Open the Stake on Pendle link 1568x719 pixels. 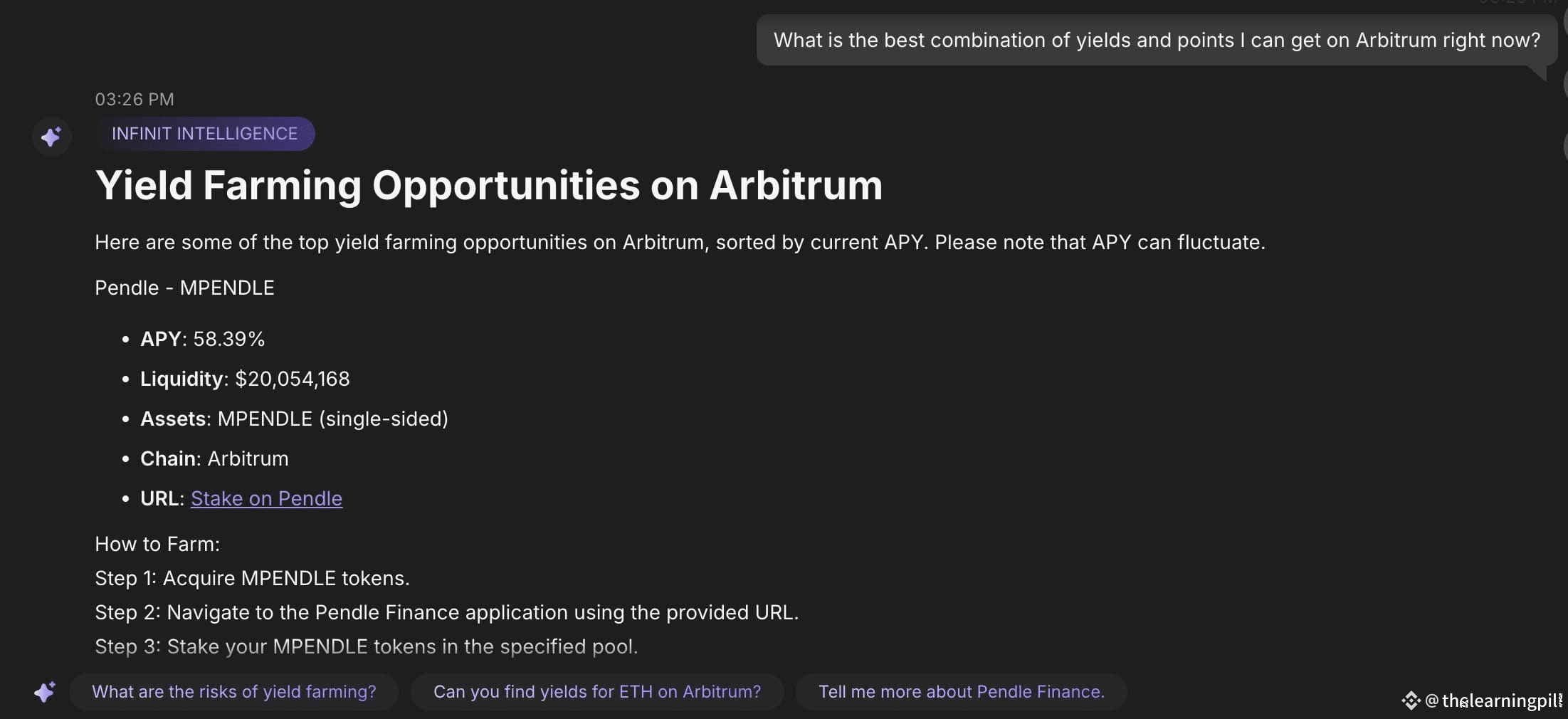pos(266,498)
